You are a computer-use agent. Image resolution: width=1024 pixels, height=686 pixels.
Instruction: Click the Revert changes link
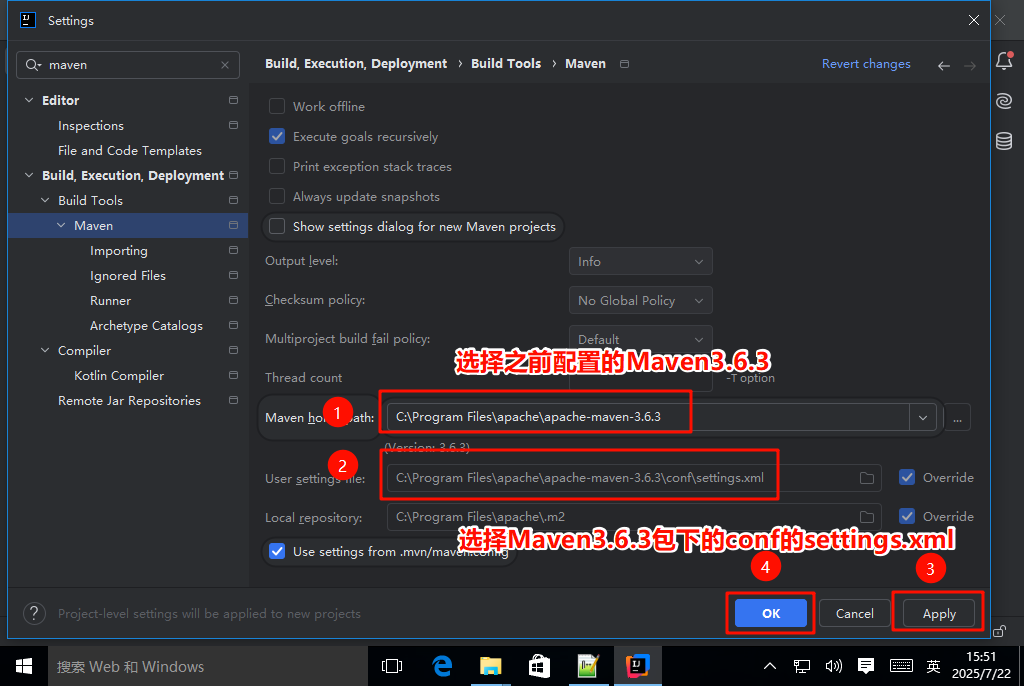[x=866, y=63]
